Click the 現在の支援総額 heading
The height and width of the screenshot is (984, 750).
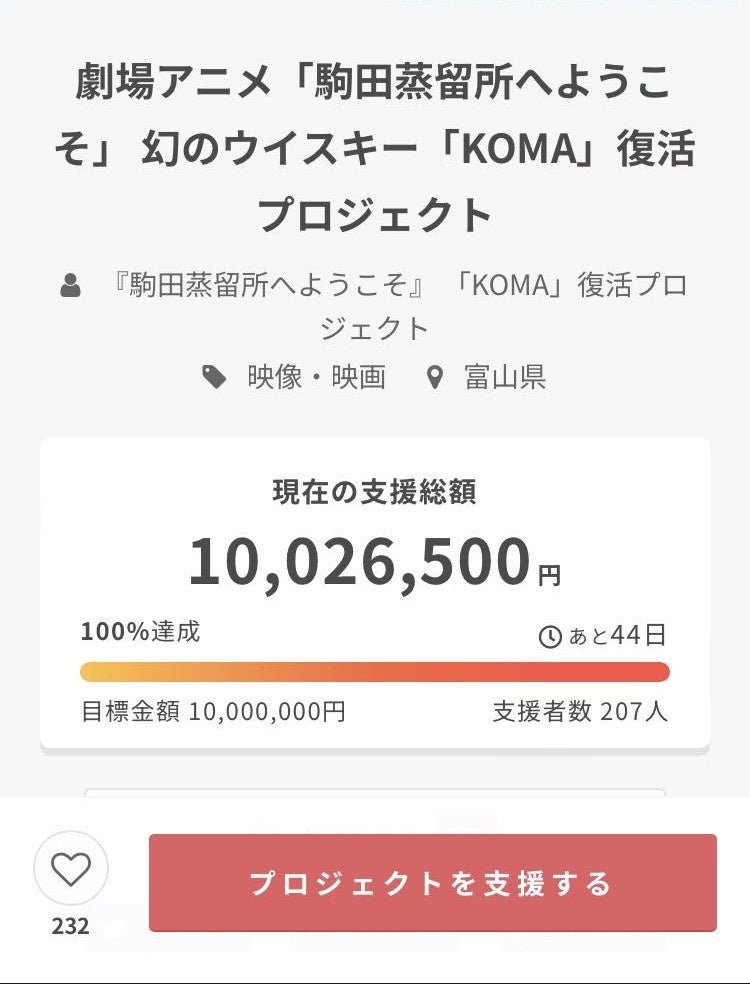(x=375, y=492)
